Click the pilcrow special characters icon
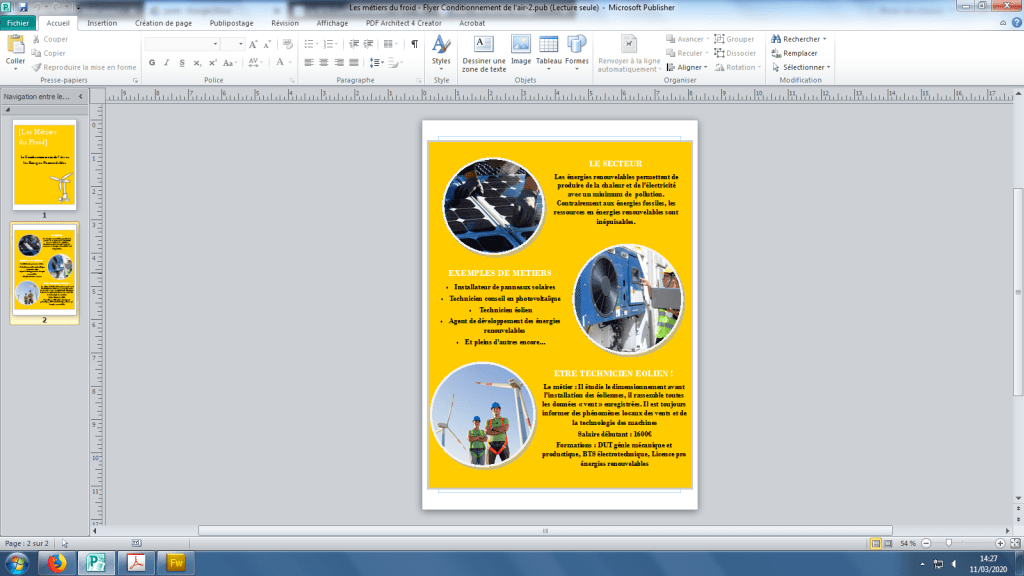 [x=414, y=45]
